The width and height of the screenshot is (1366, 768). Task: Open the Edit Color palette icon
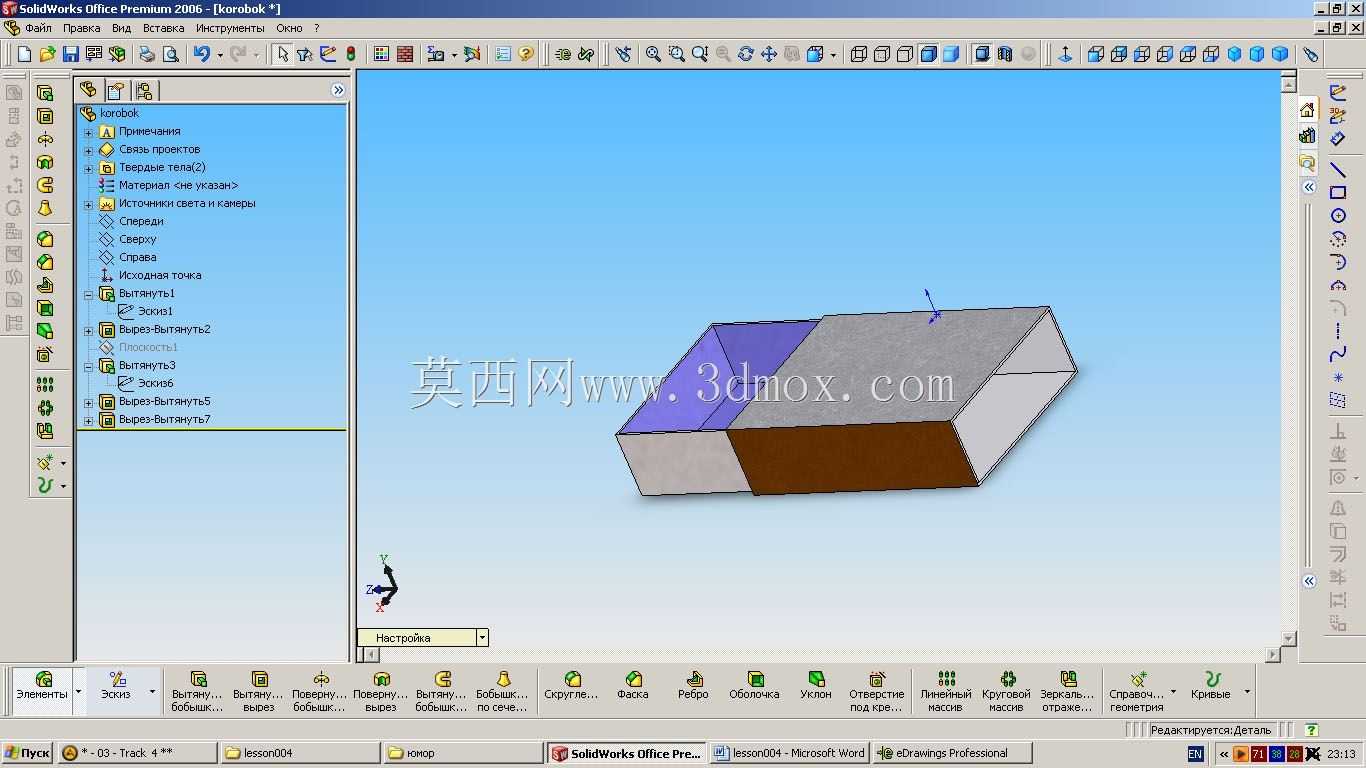[381, 54]
